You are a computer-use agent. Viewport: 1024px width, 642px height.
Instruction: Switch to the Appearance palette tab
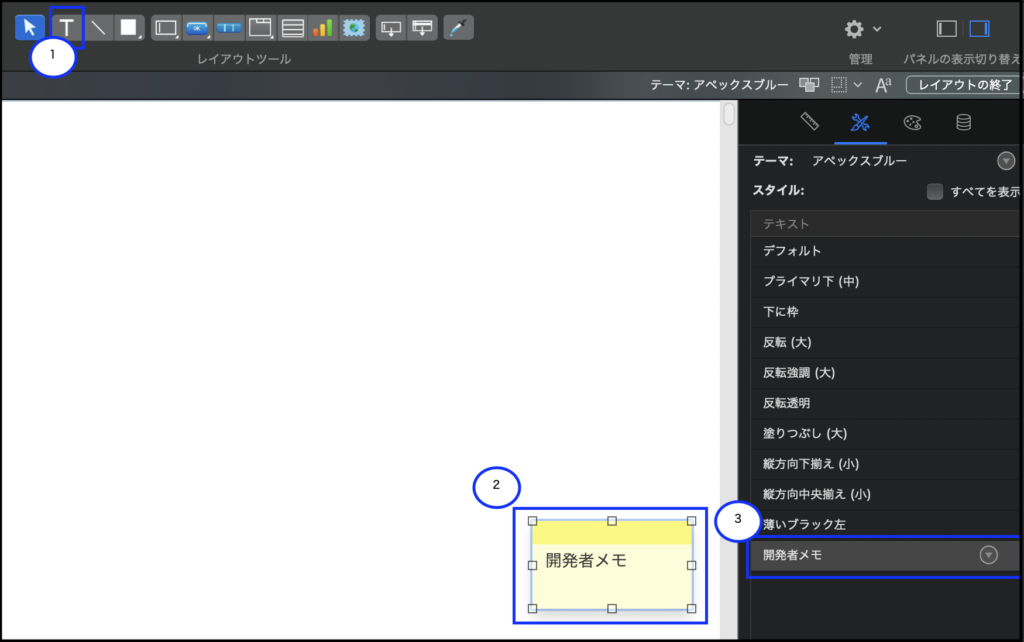pyautogui.click(x=912, y=123)
